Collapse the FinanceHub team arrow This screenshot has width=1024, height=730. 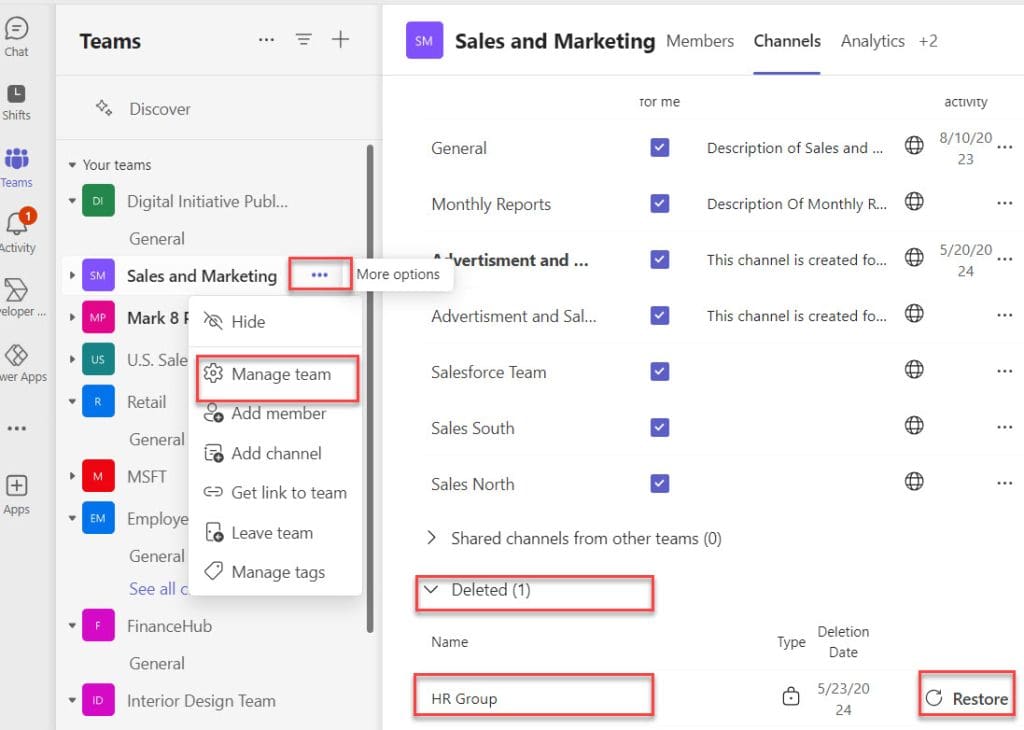[72, 626]
